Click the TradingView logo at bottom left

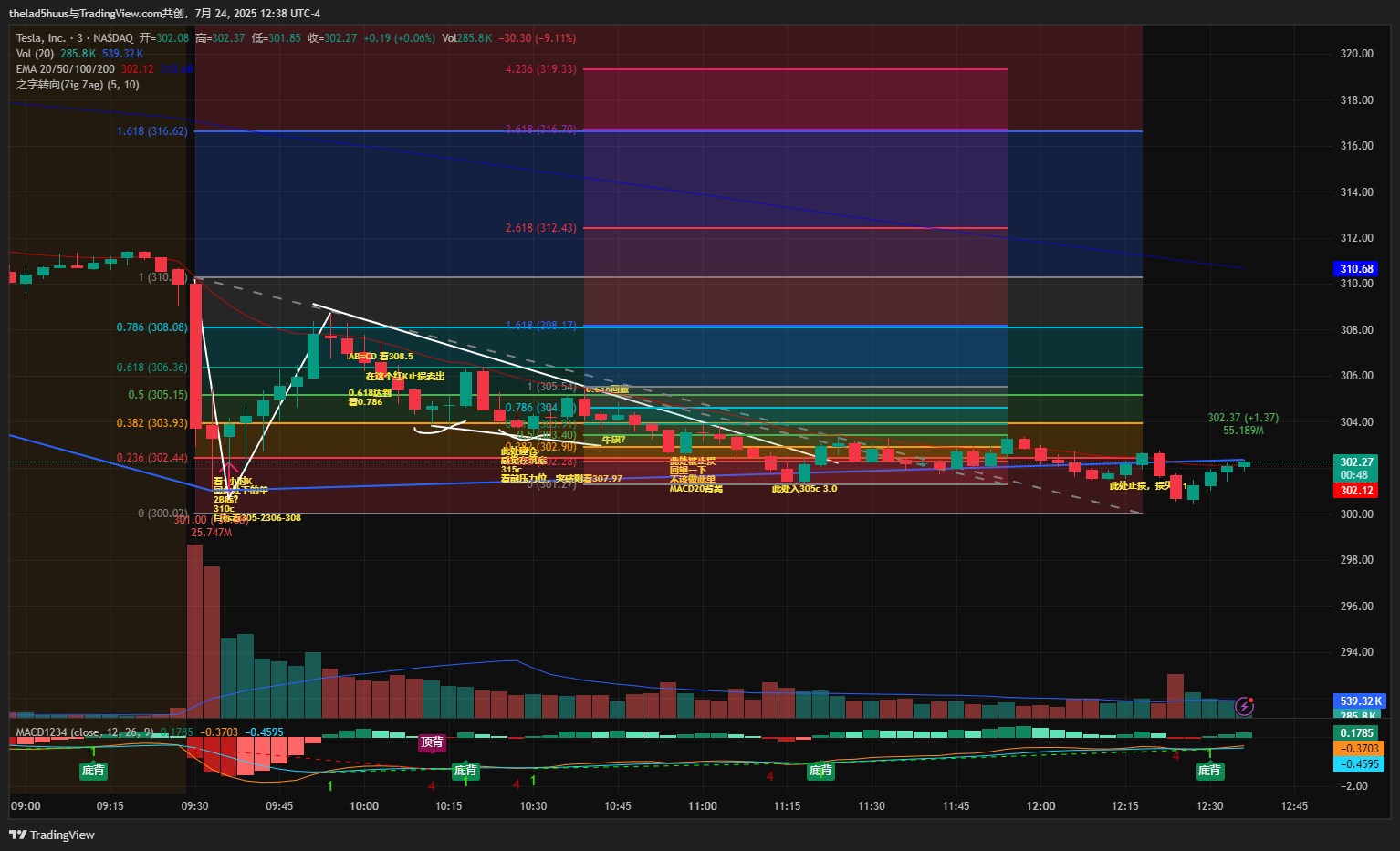(52, 835)
